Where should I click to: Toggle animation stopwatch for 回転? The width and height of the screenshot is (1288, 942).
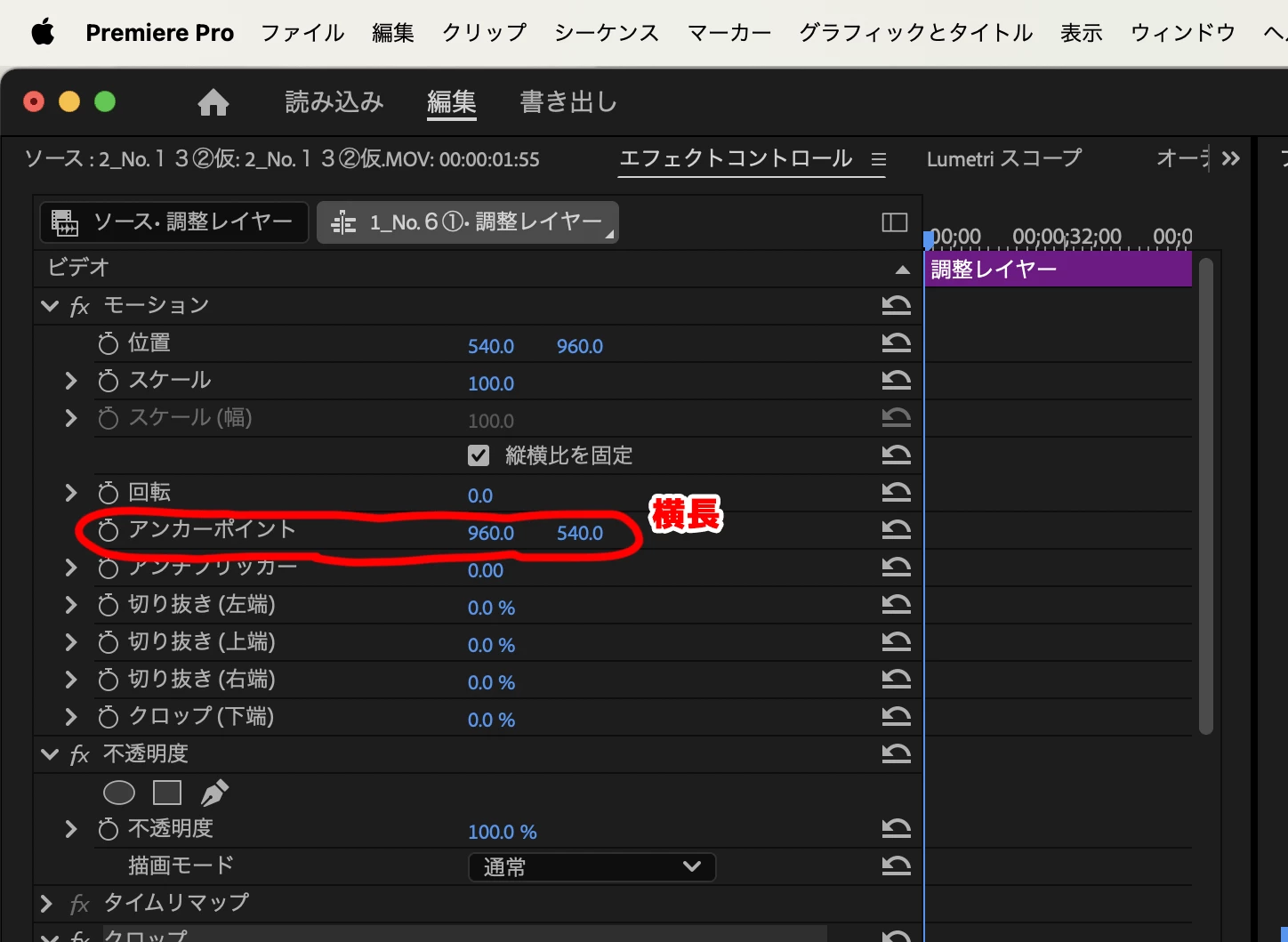(108, 493)
